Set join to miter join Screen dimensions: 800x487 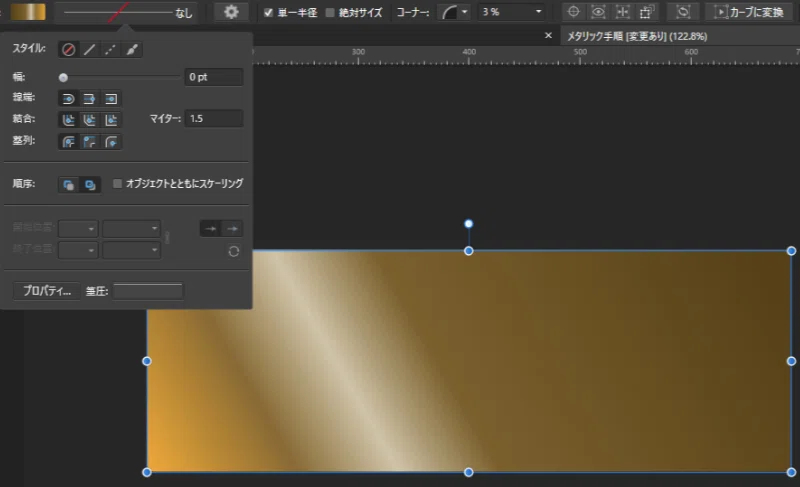click(111, 120)
